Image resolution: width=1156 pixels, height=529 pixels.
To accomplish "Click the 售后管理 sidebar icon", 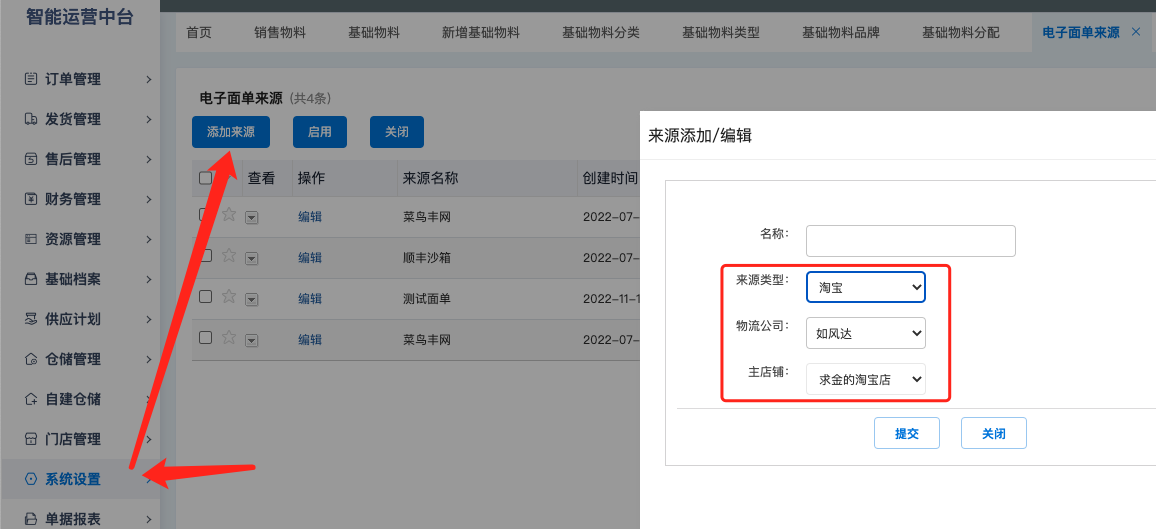I will point(31,159).
